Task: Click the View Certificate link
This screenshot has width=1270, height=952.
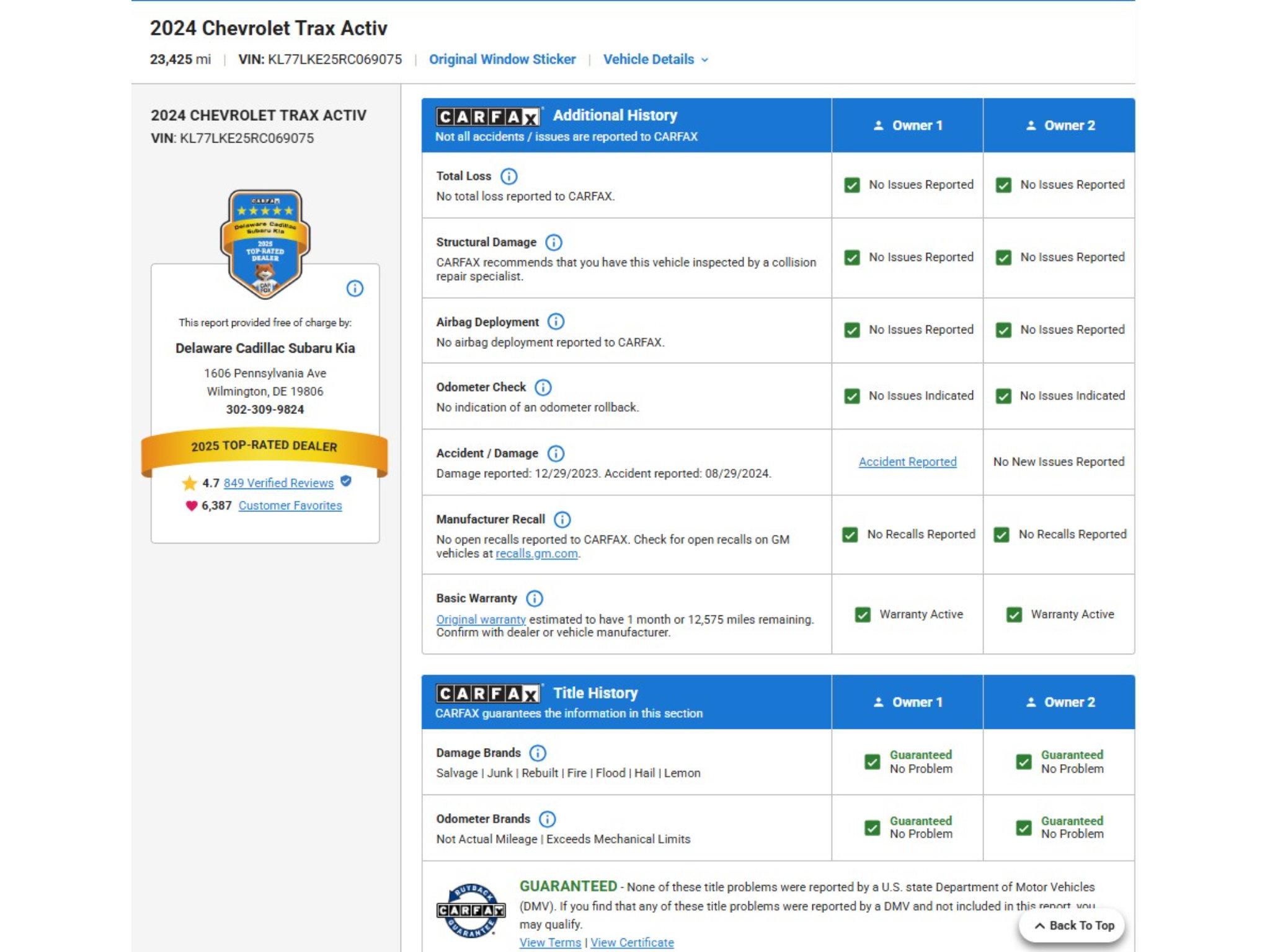Action: pos(632,943)
